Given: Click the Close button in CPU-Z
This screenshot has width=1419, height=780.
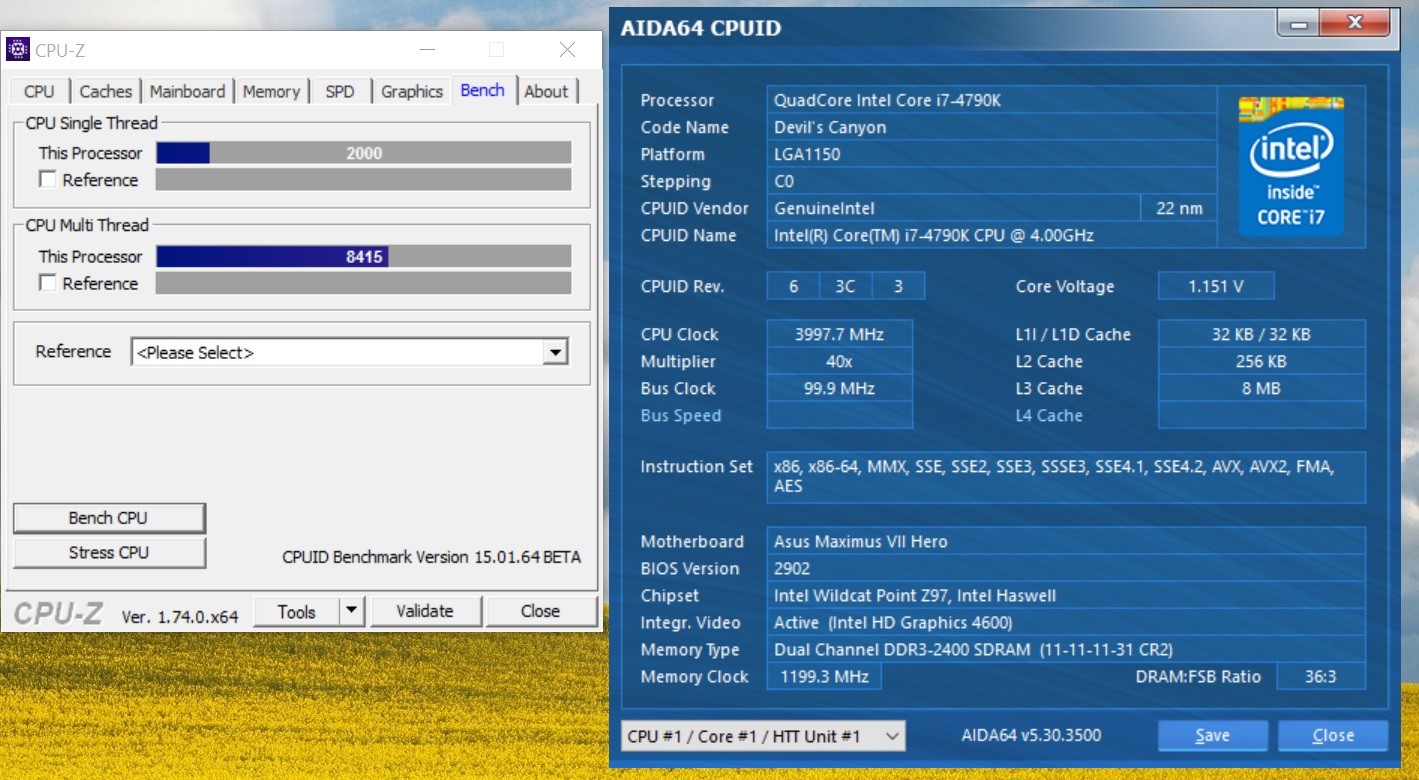Looking at the screenshot, I should tap(541, 611).
